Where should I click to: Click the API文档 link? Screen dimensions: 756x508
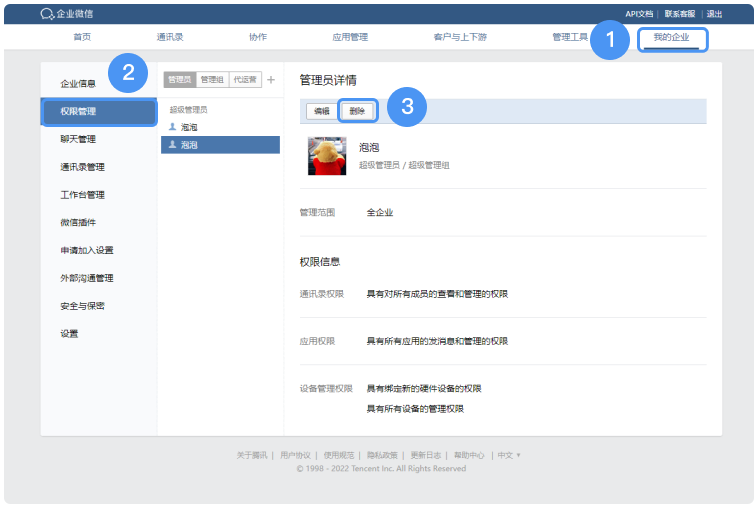(639, 14)
